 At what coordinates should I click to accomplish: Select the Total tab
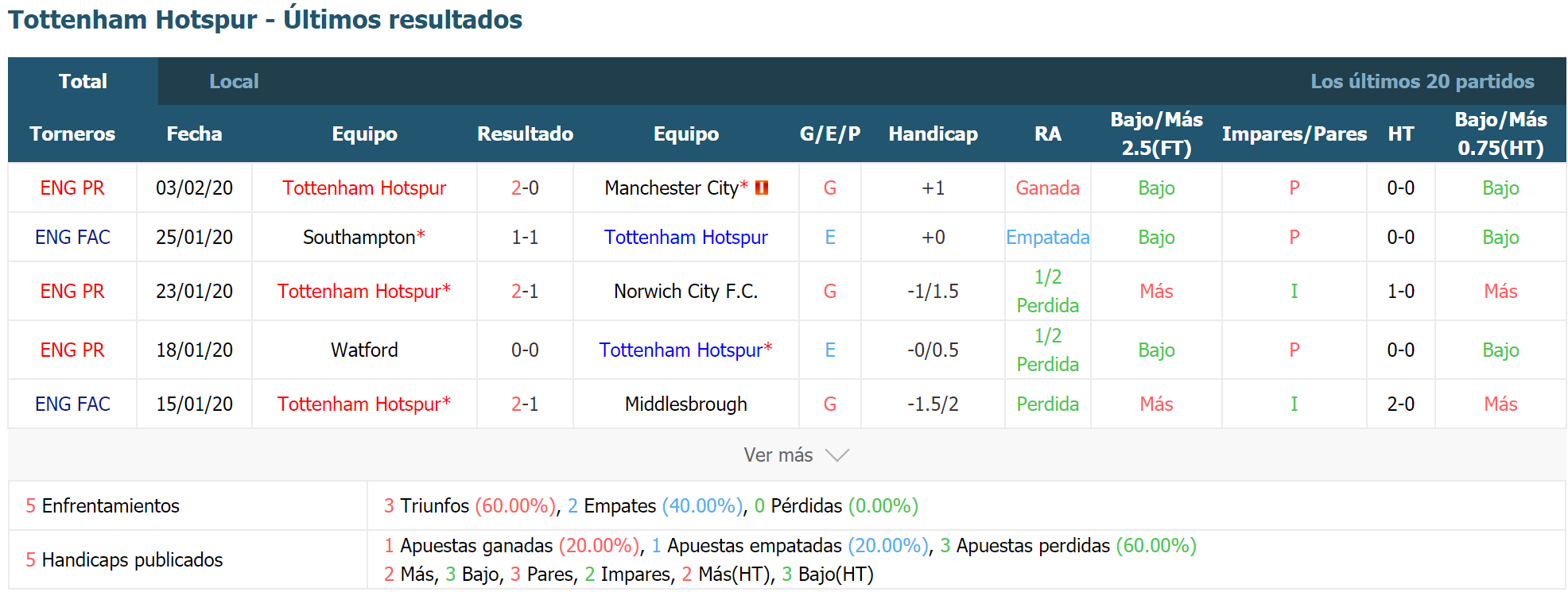[83, 81]
